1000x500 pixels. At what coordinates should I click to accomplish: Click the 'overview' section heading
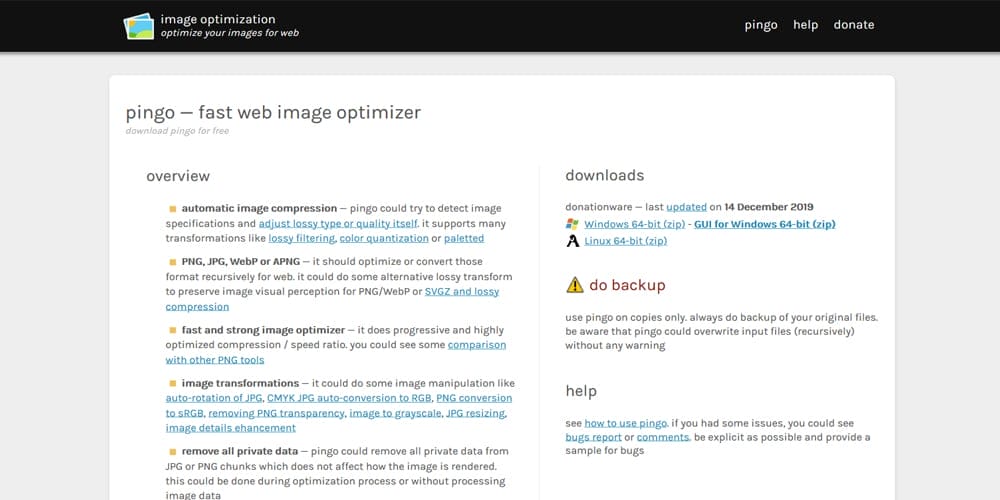(x=178, y=176)
